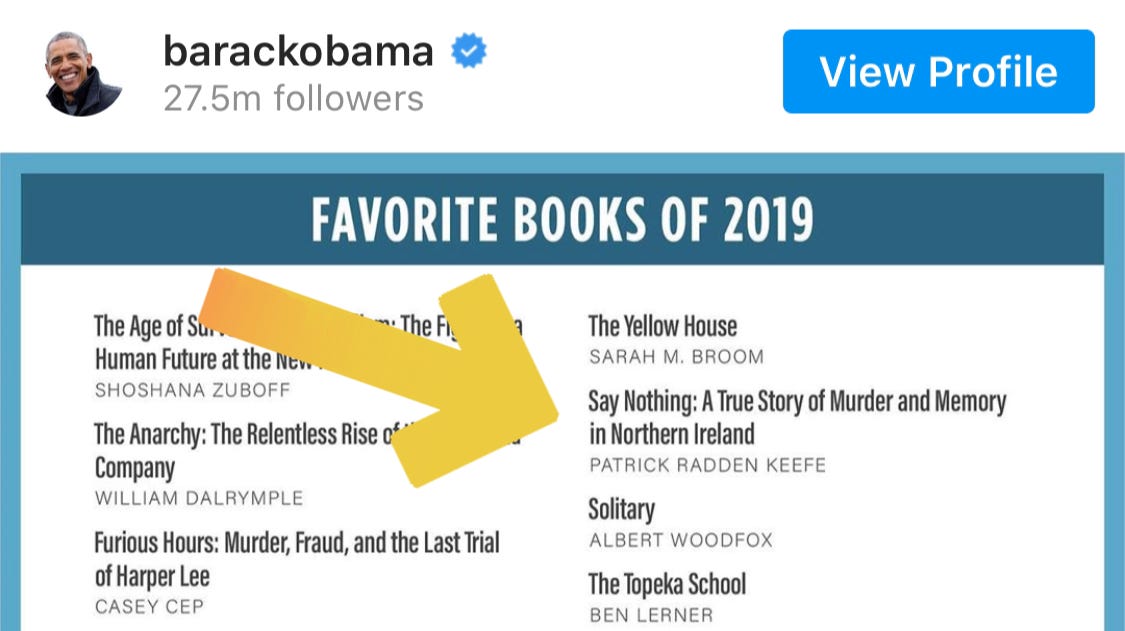Click the barackobama username
This screenshot has width=1125, height=631.
[298, 52]
